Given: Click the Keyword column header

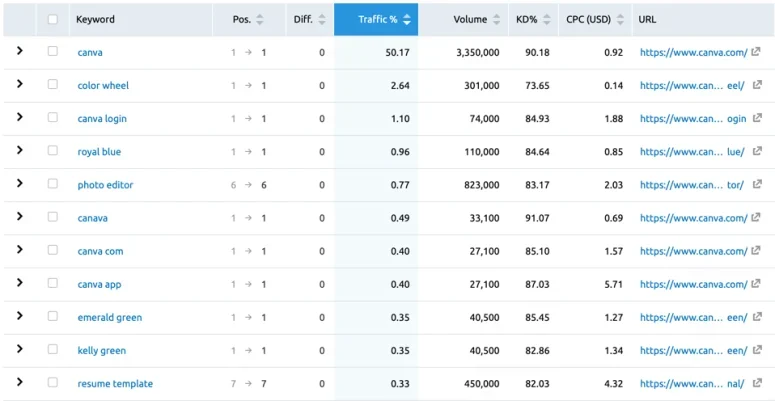Looking at the screenshot, I should pyautogui.click(x=95, y=20).
